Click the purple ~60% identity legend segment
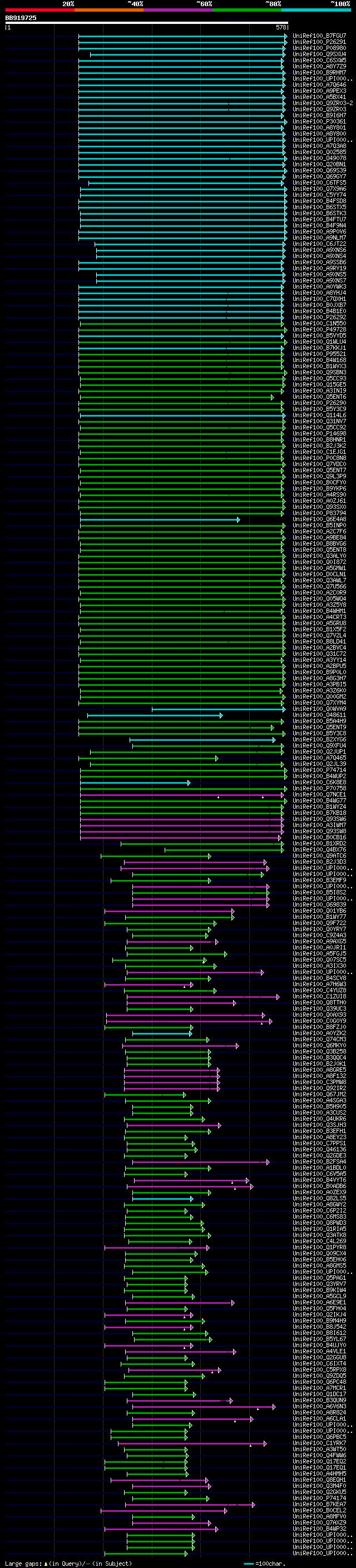 tap(179, 10)
